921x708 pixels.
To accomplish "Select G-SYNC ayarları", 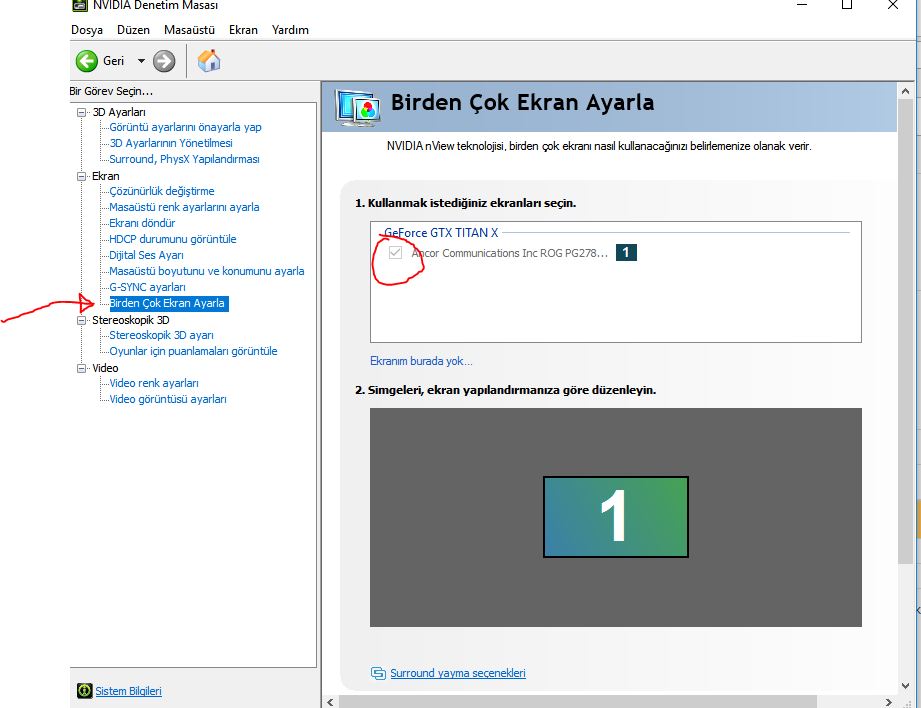I will pos(147,287).
